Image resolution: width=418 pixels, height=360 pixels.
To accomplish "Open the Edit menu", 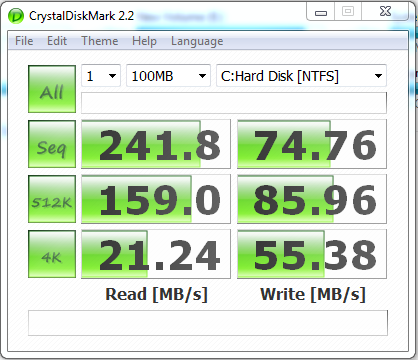I will coord(57,41).
